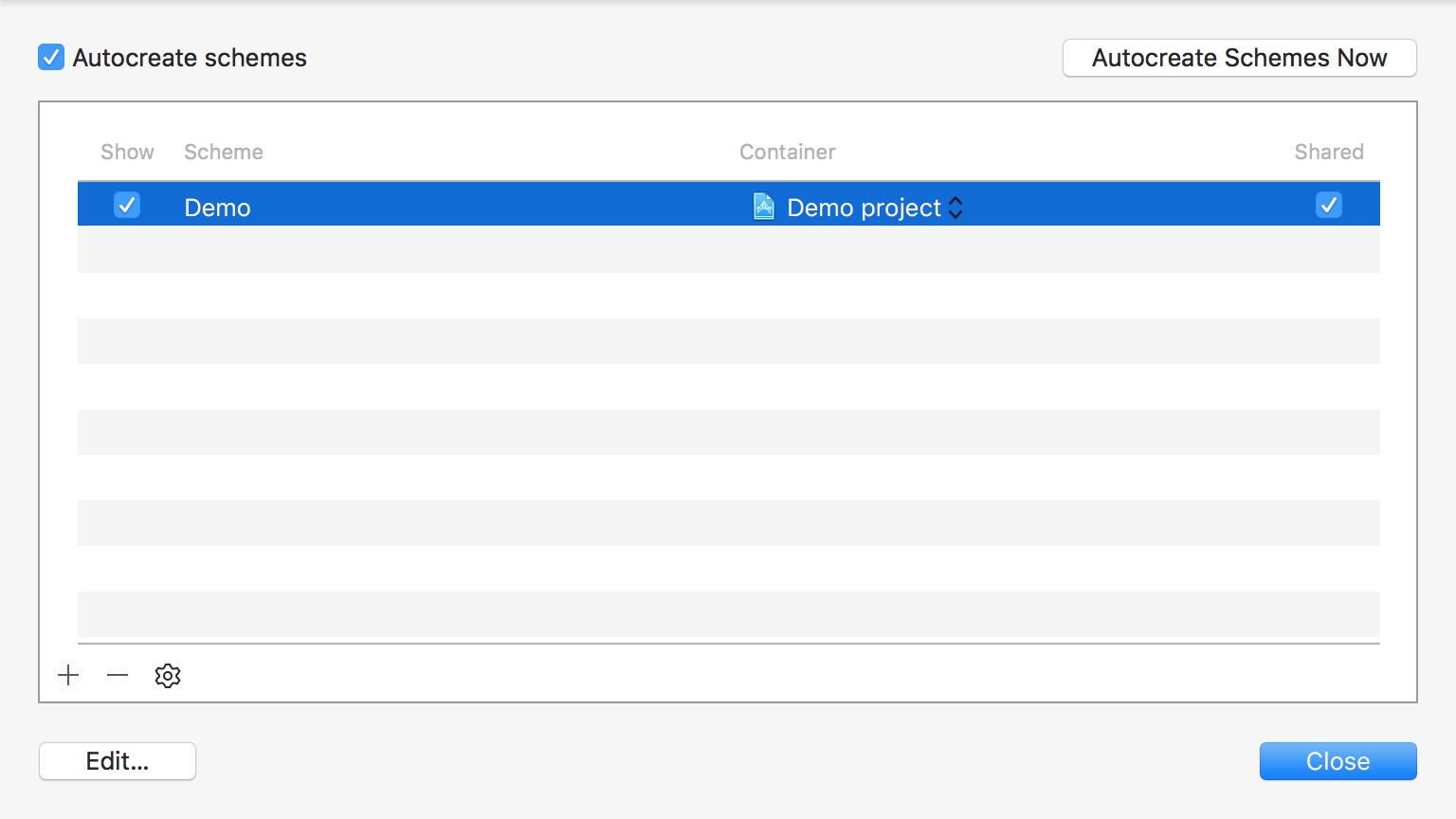Select the Demo scheme name in list

pyautogui.click(x=217, y=208)
